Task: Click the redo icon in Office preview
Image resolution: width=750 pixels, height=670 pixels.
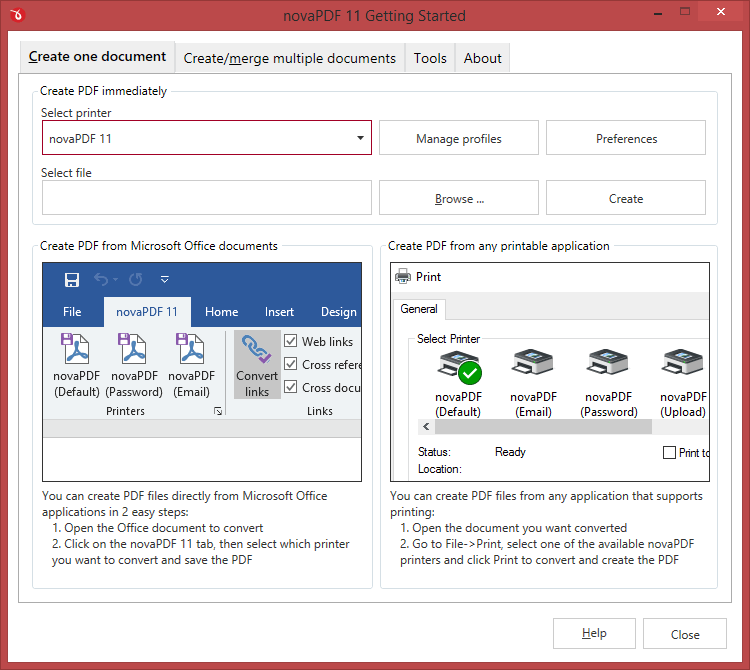Action: point(136,279)
